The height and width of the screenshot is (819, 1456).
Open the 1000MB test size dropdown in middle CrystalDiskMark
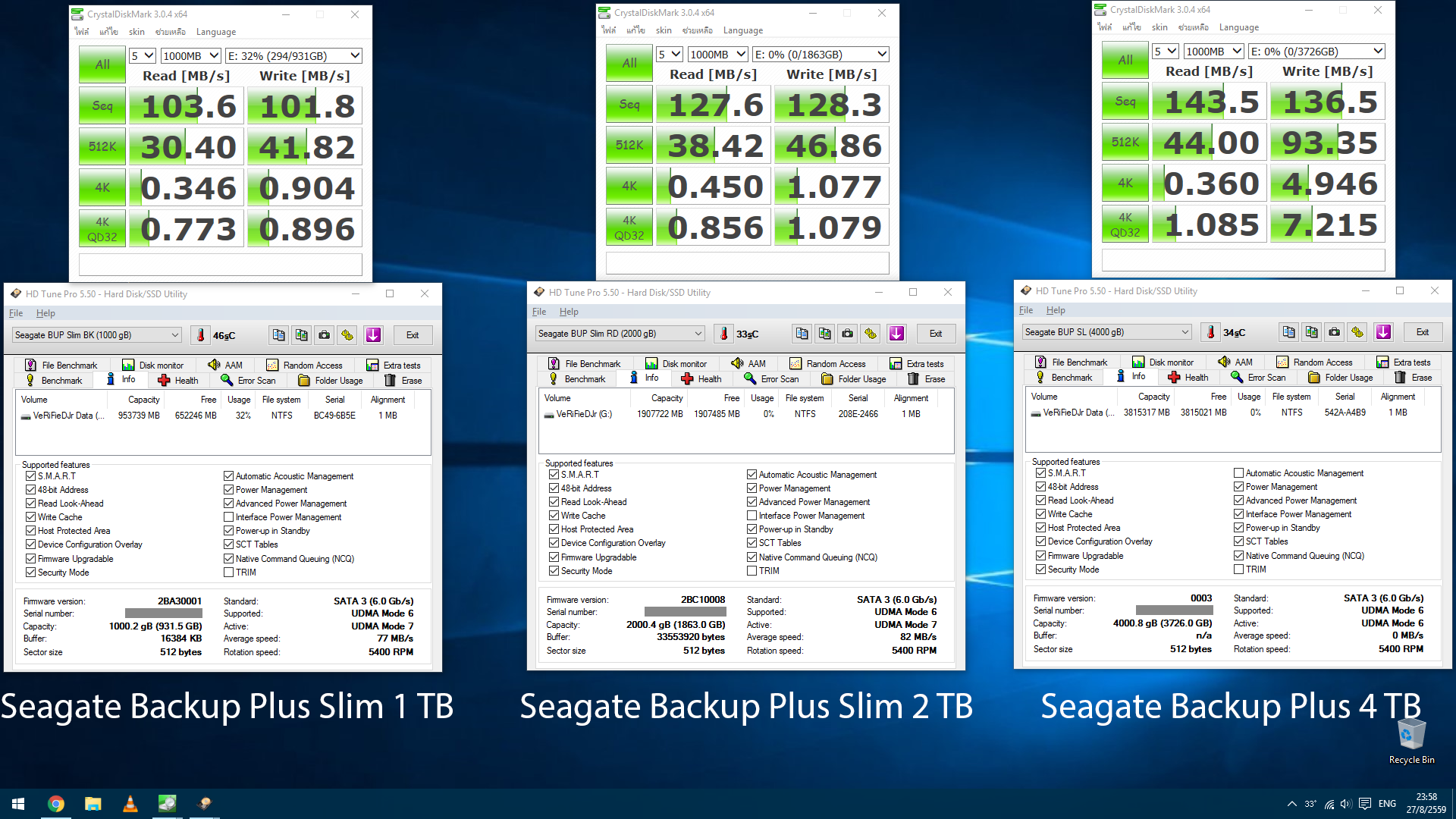[x=717, y=55]
